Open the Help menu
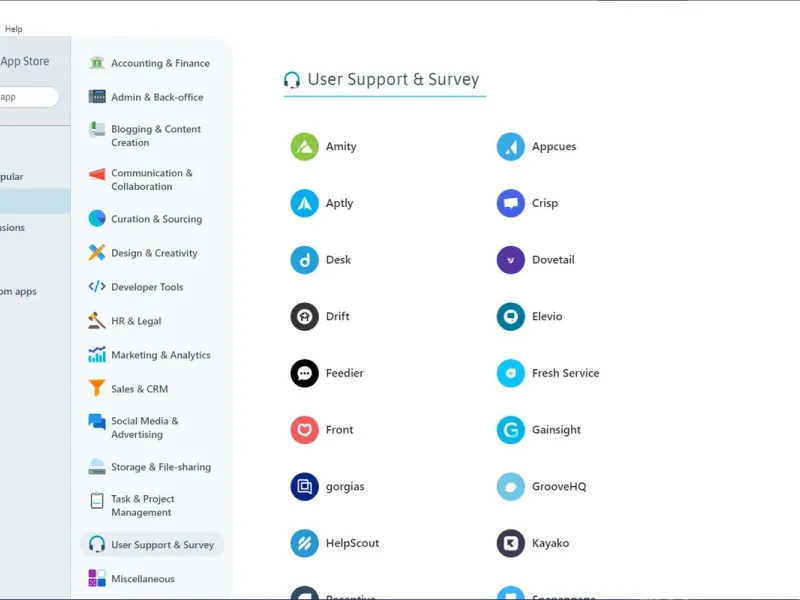This screenshot has width=800, height=600. pos(14,29)
